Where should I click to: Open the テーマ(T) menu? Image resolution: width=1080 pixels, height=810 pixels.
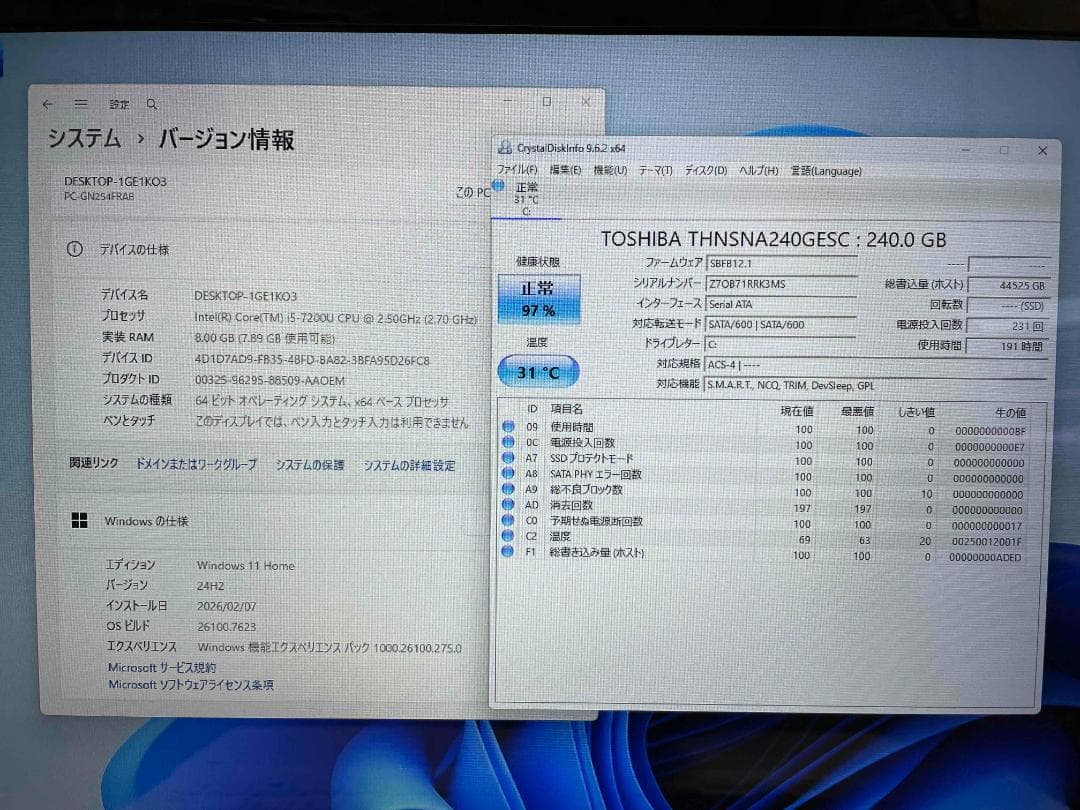pos(651,171)
